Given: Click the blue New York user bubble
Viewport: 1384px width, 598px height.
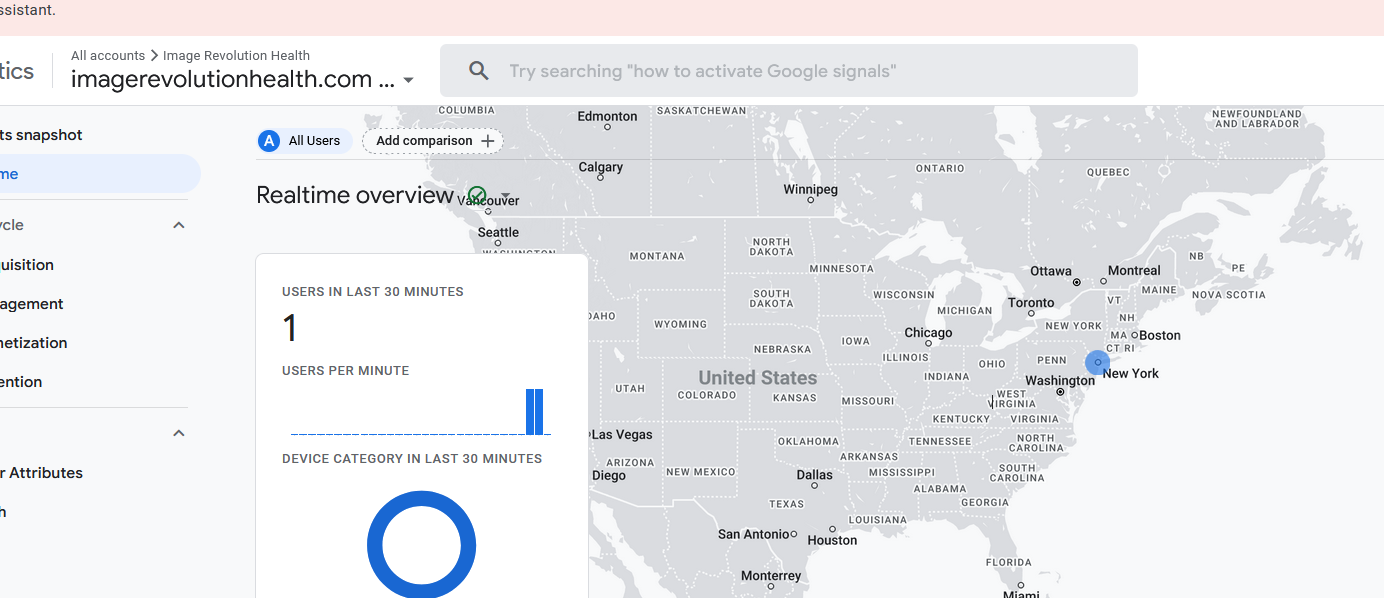Looking at the screenshot, I should point(1097,362).
